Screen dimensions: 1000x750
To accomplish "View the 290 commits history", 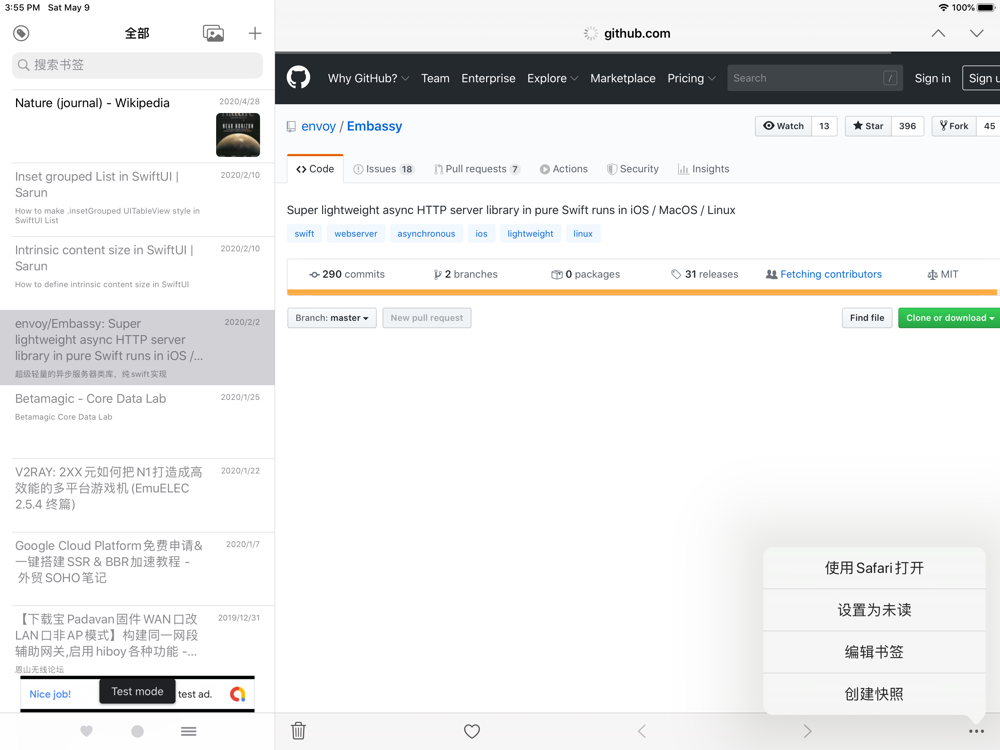I will pyautogui.click(x=347, y=274).
